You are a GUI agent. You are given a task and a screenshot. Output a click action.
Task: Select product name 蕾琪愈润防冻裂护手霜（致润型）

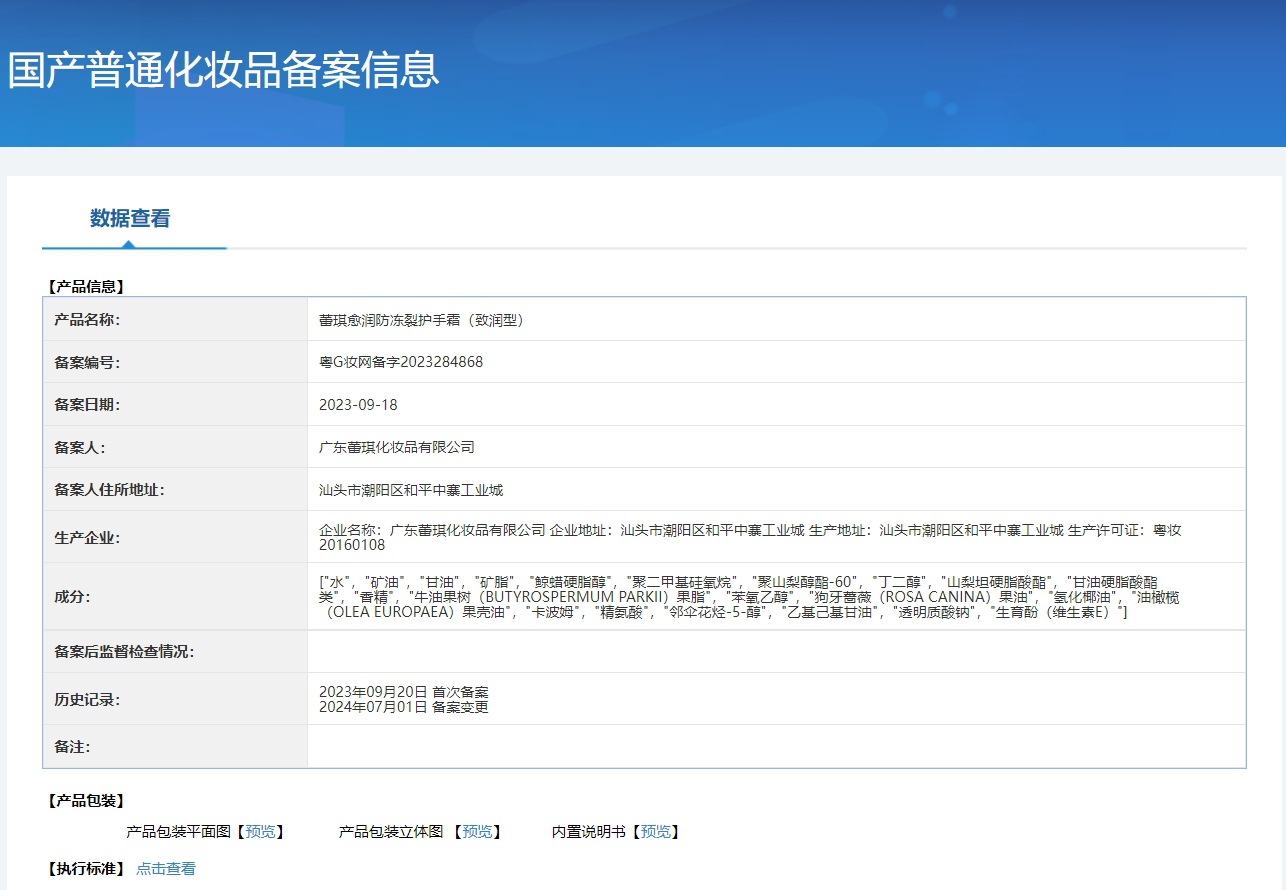tap(421, 320)
